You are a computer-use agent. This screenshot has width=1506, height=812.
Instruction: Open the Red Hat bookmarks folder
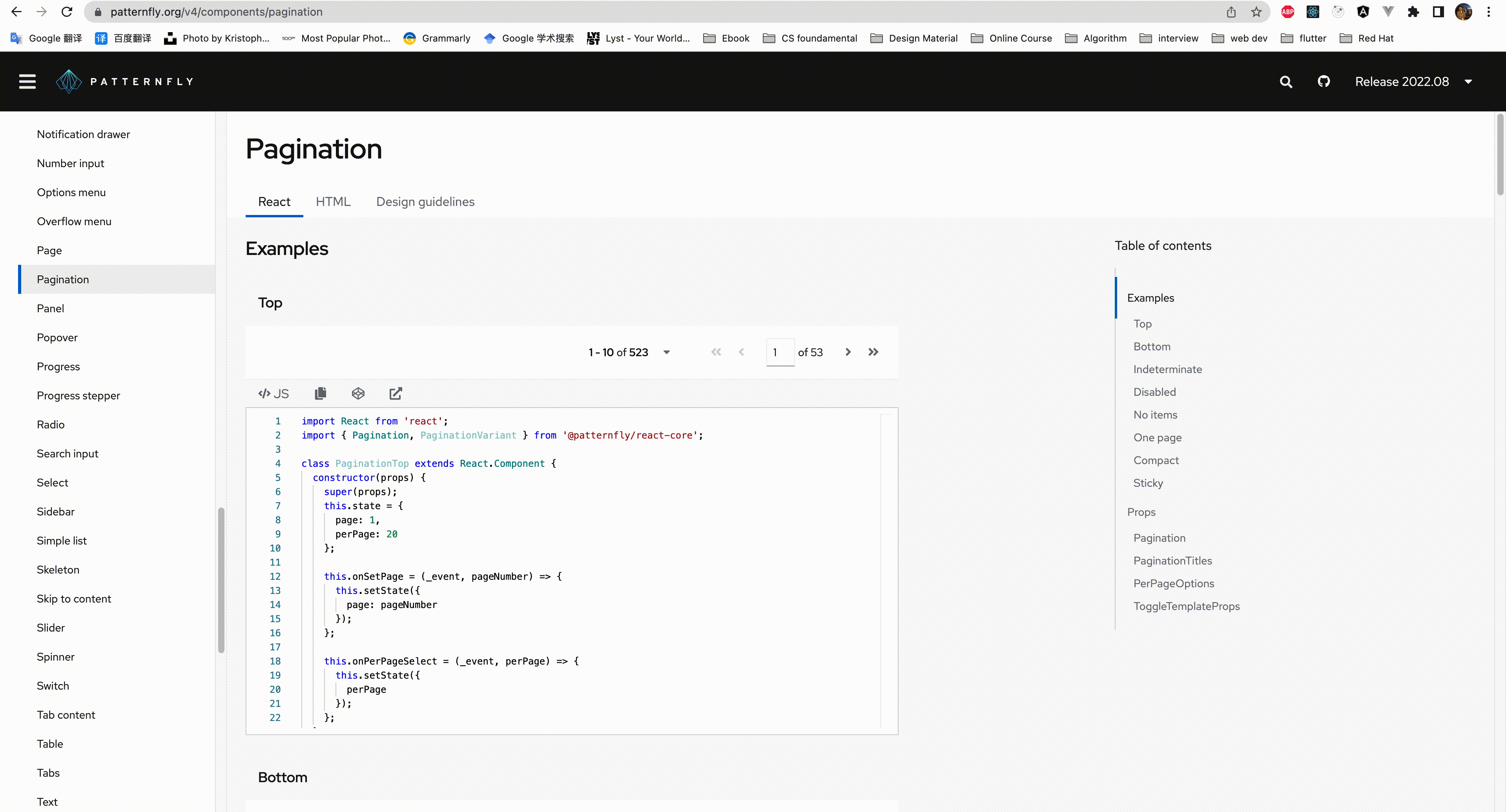1366,38
